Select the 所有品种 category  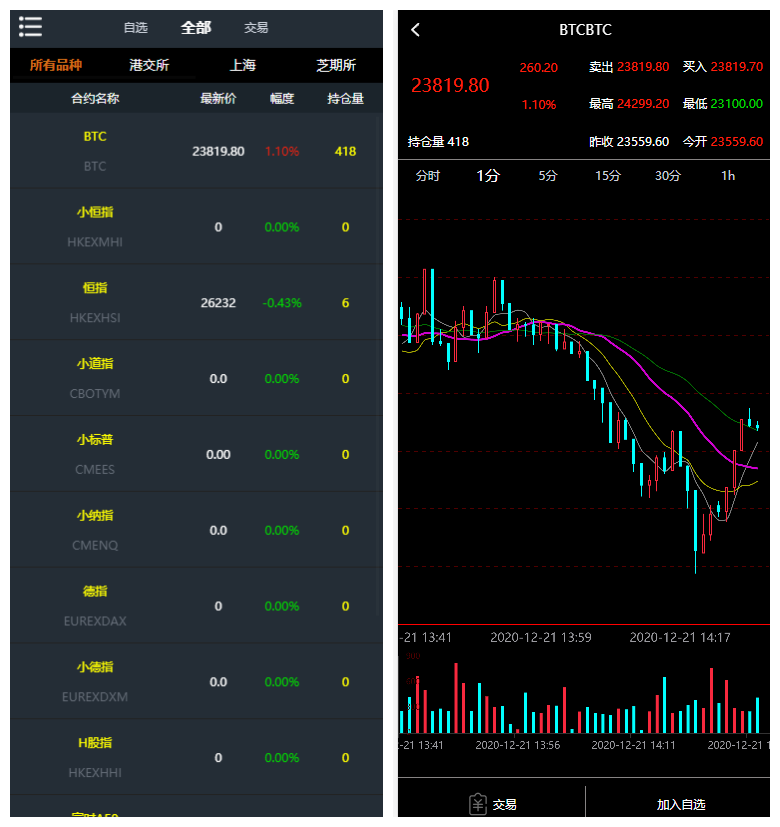tap(56, 65)
